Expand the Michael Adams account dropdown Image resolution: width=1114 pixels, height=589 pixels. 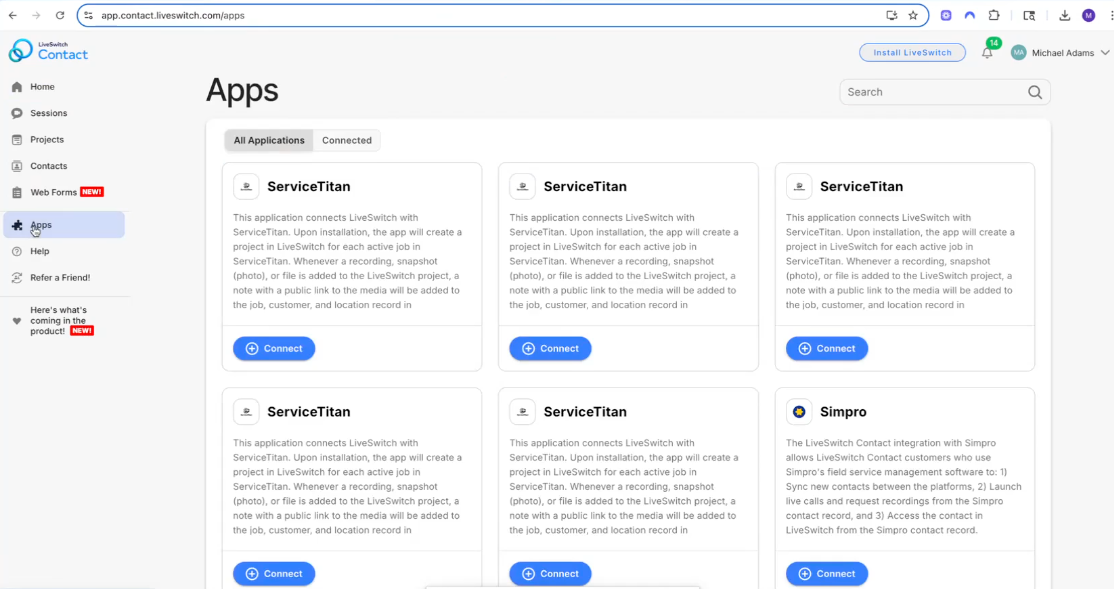click(1105, 53)
